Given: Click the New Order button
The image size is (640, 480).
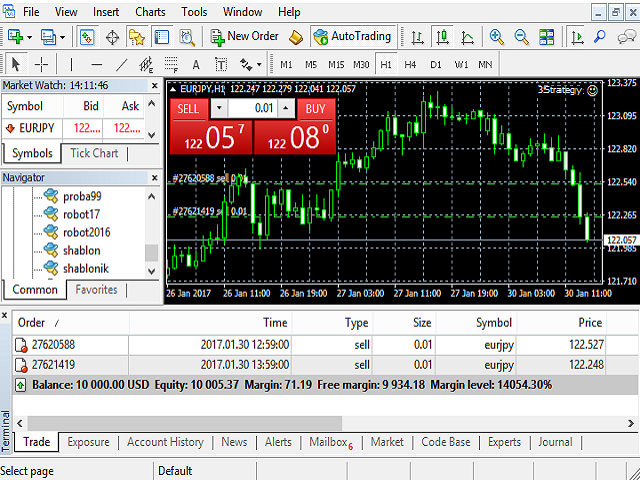Looking at the screenshot, I should click(244, 37).
